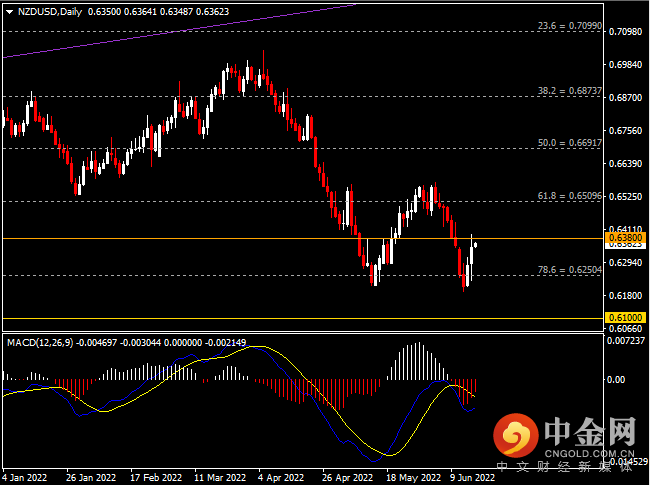Click the '9 Jun 2022' date label
650x485 pixels.
[x=472, y=478]
